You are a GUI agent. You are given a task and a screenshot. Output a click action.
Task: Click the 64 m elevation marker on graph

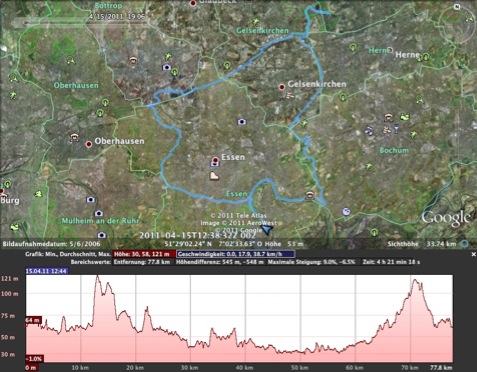tap(33, 320)
